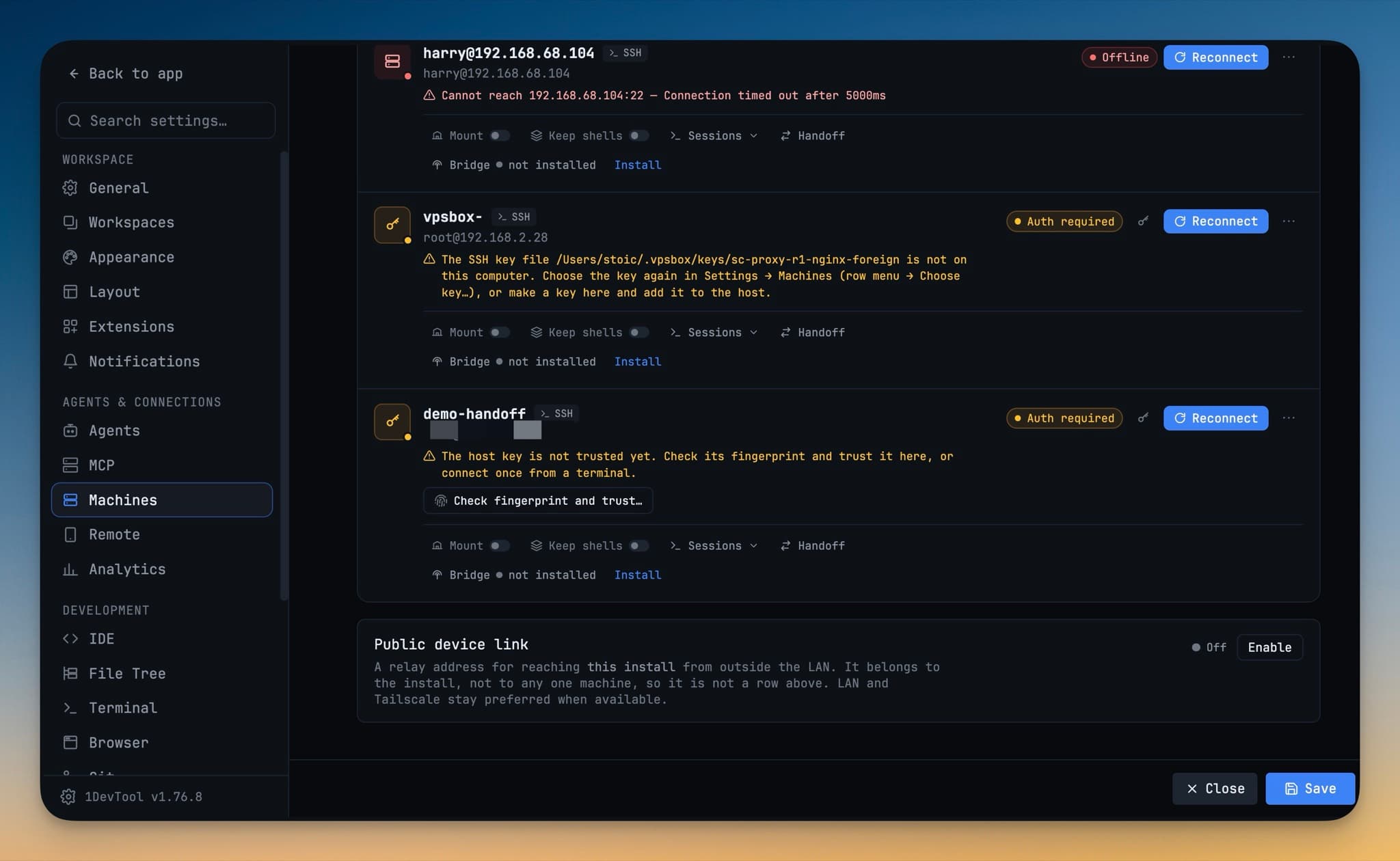Save the settings
The height and width of the screenshot is (861, 1400).
point(1310,789)
